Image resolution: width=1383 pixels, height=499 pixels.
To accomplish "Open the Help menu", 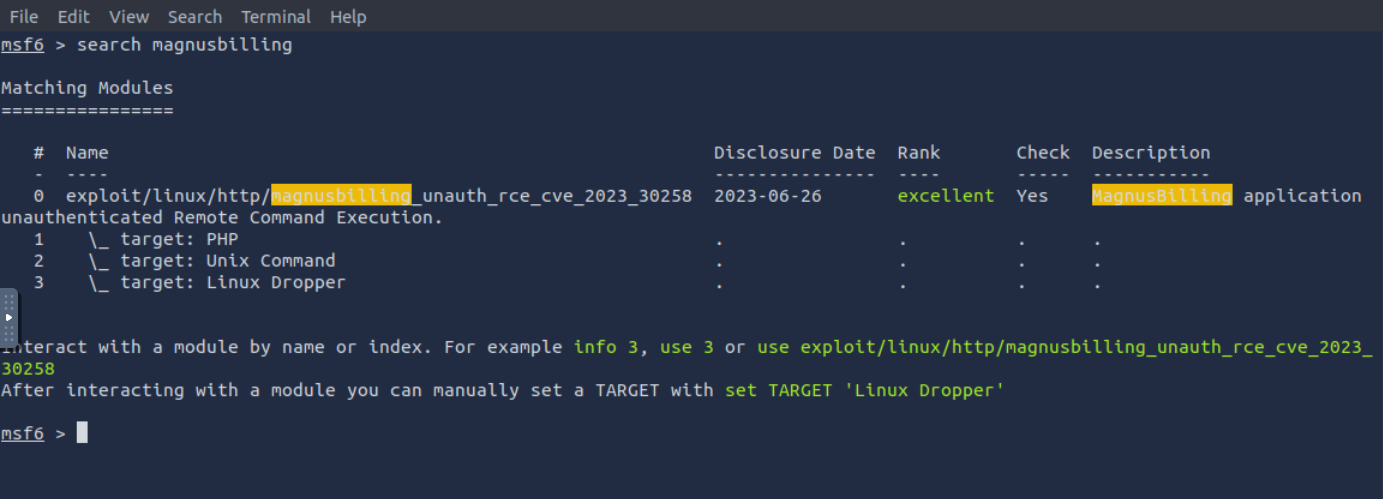I will click(x=348, y=17).
